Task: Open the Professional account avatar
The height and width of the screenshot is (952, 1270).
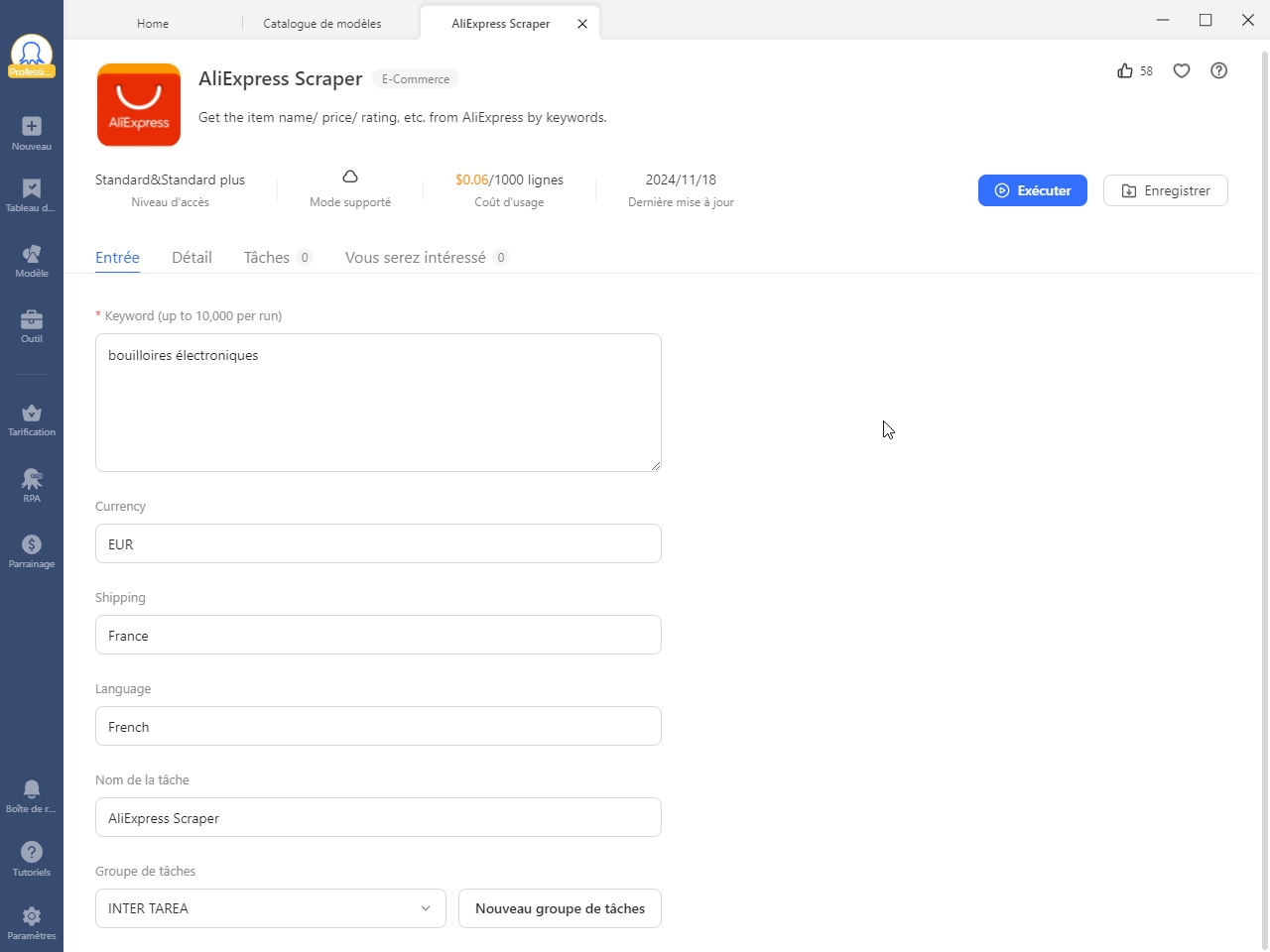Action: [x=32, y=56]
